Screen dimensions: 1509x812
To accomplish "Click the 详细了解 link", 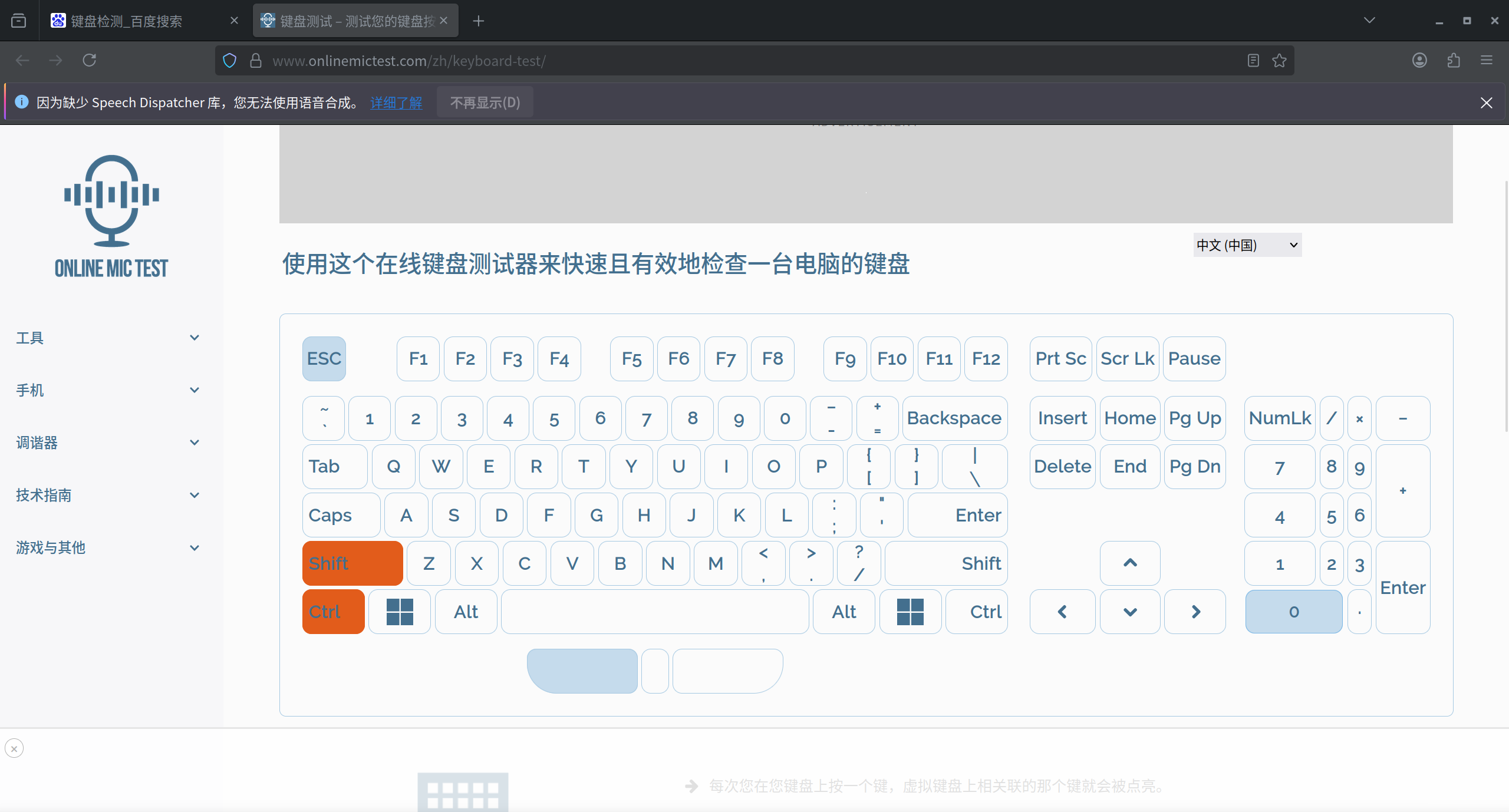I will pyautogui.click(x=396, y=103).
